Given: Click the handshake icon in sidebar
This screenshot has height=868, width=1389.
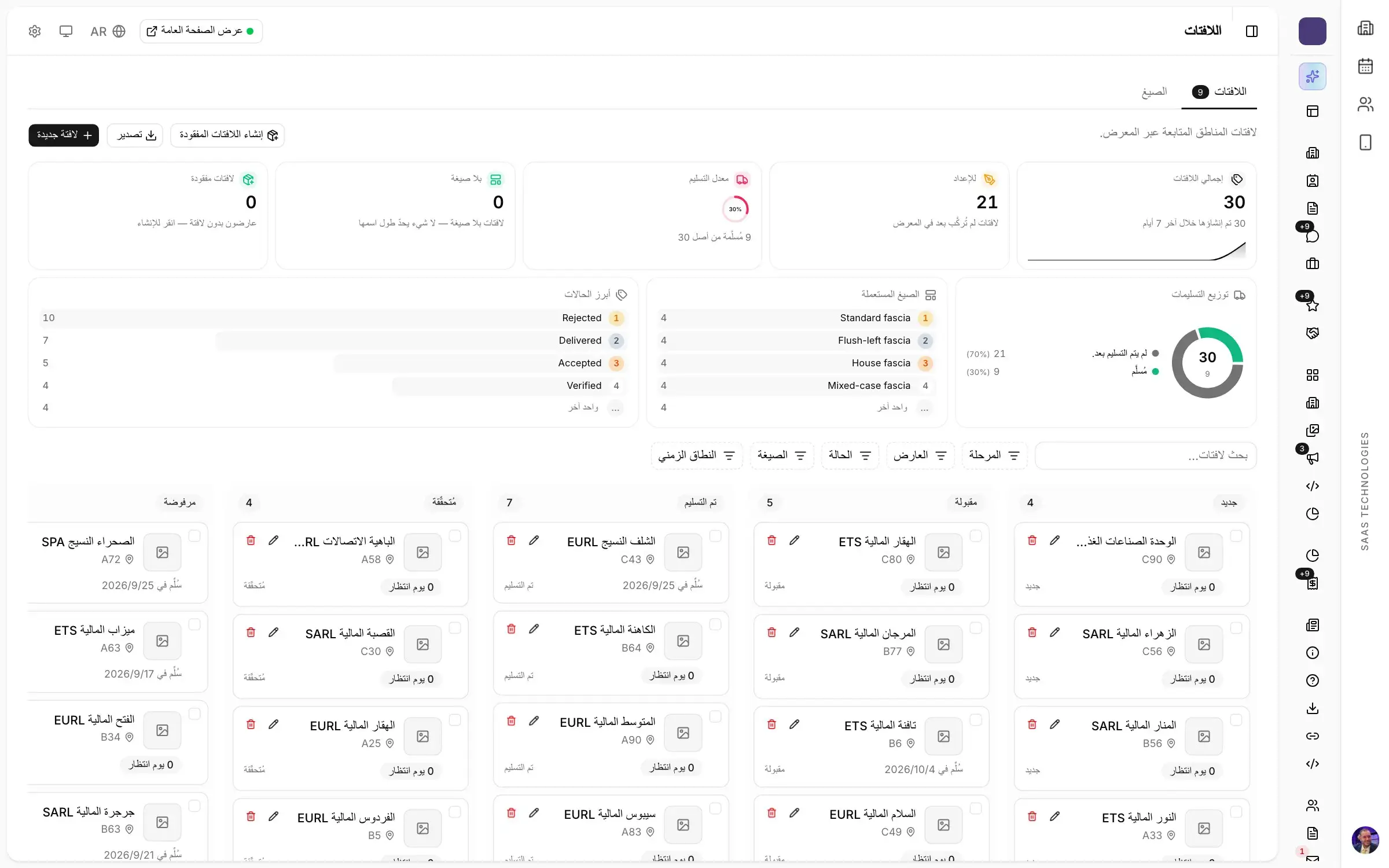Looking at the screenshot, I should pyautogui.click(x=1313, y=333).
